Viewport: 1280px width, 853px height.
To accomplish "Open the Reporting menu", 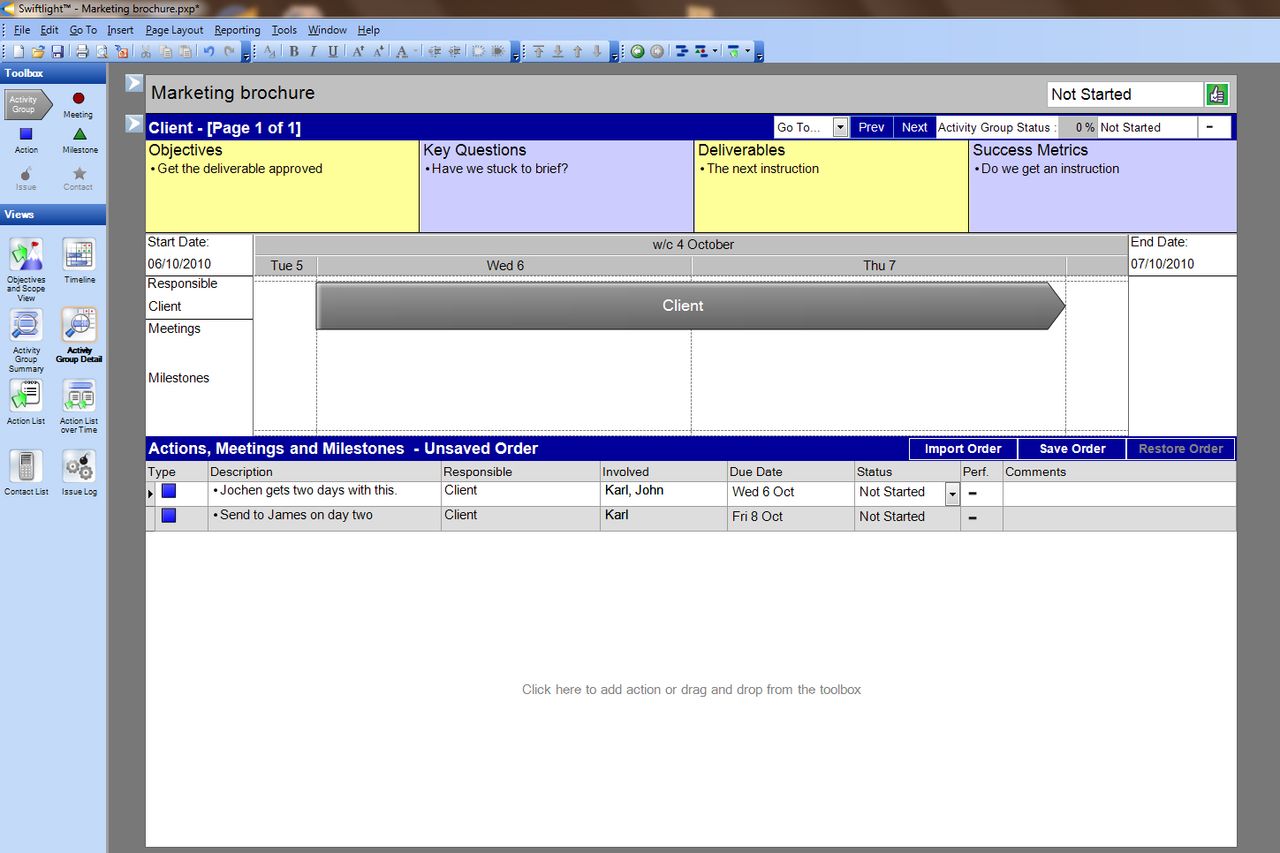I will coord(237,30).
